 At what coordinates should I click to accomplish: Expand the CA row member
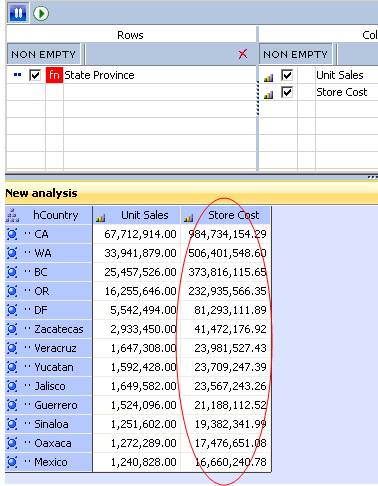(x=12, y=234)
